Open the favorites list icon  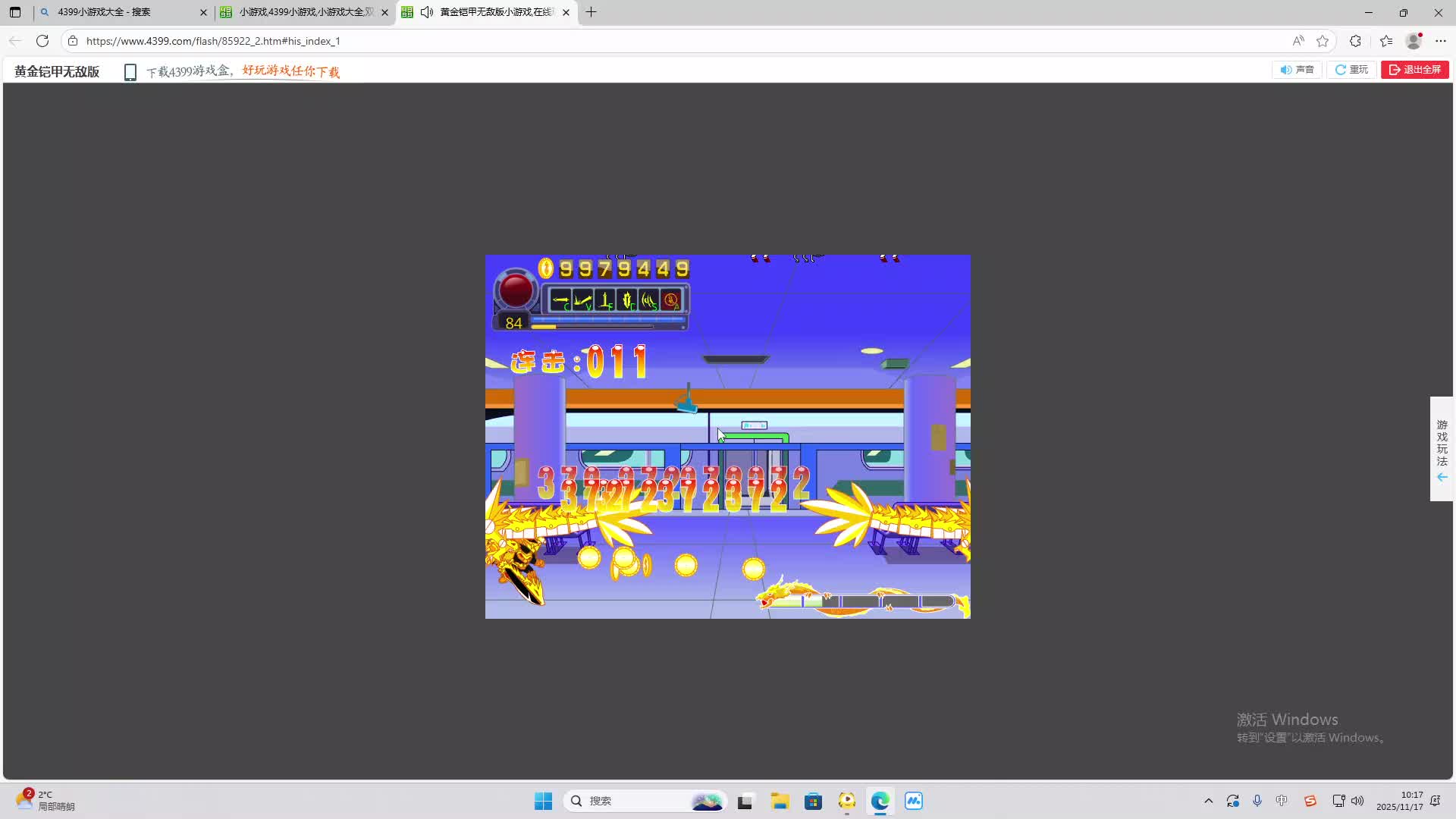point(1386,41)
